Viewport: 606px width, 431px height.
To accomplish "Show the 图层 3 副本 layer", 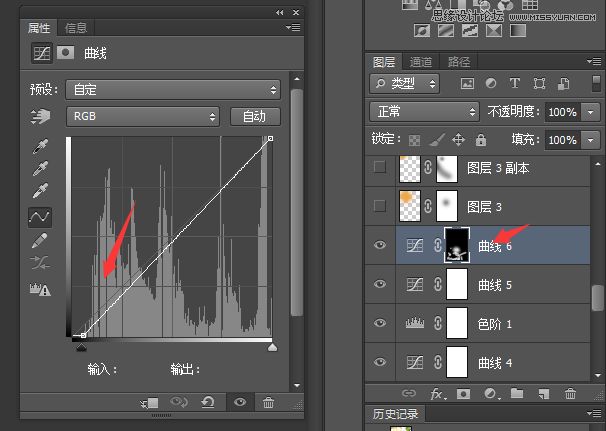I will [x=380, y=167].
